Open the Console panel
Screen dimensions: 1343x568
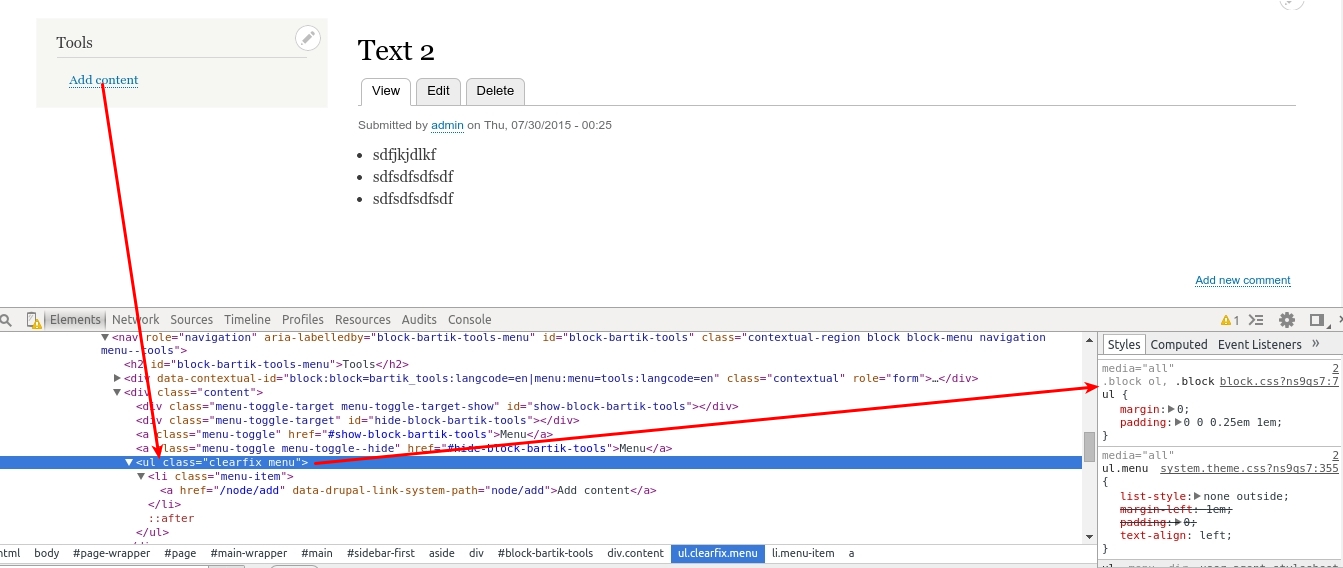[x=470, y=320]
